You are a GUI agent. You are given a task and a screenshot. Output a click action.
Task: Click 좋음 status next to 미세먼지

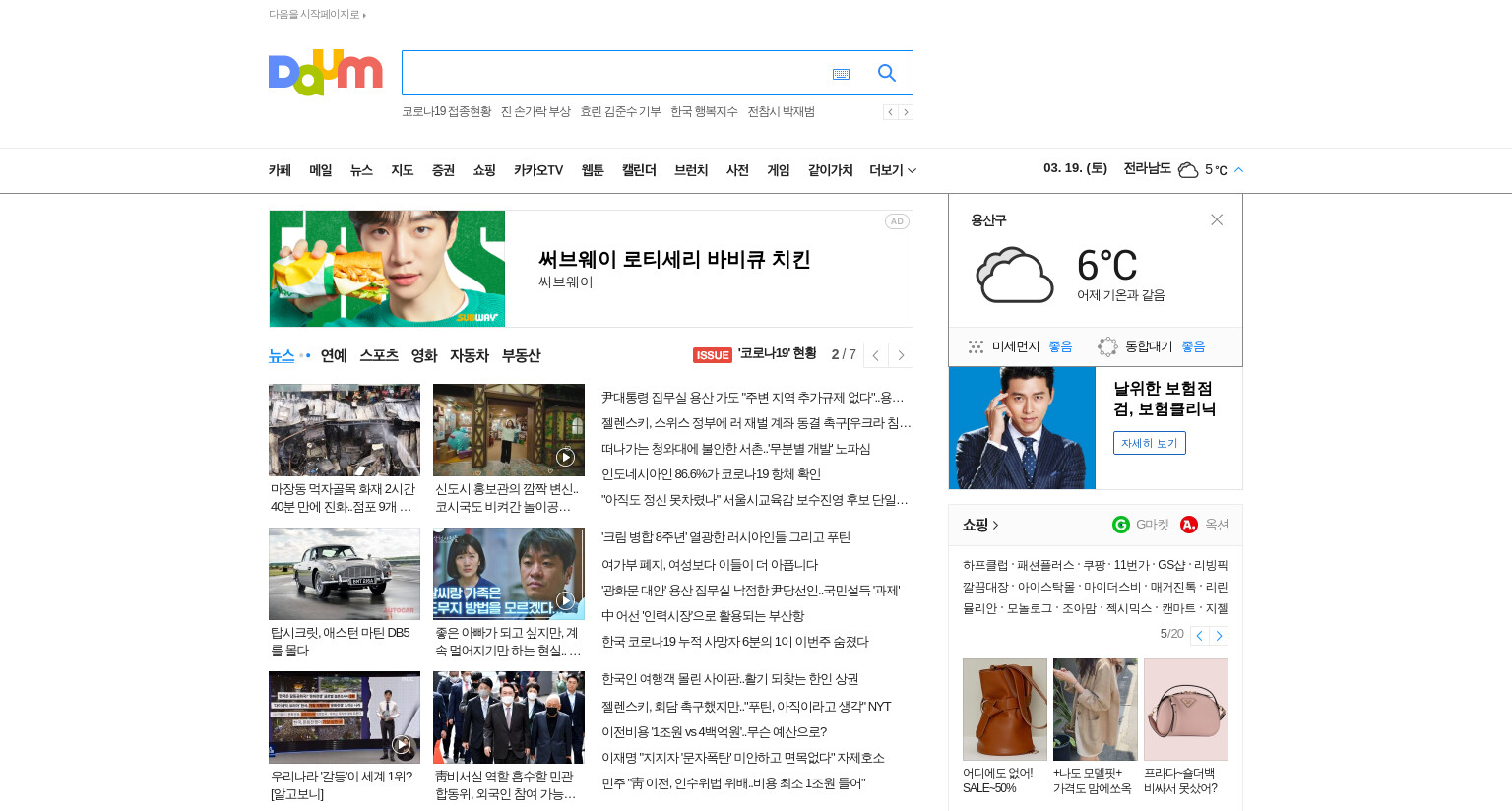[1060, 346]
